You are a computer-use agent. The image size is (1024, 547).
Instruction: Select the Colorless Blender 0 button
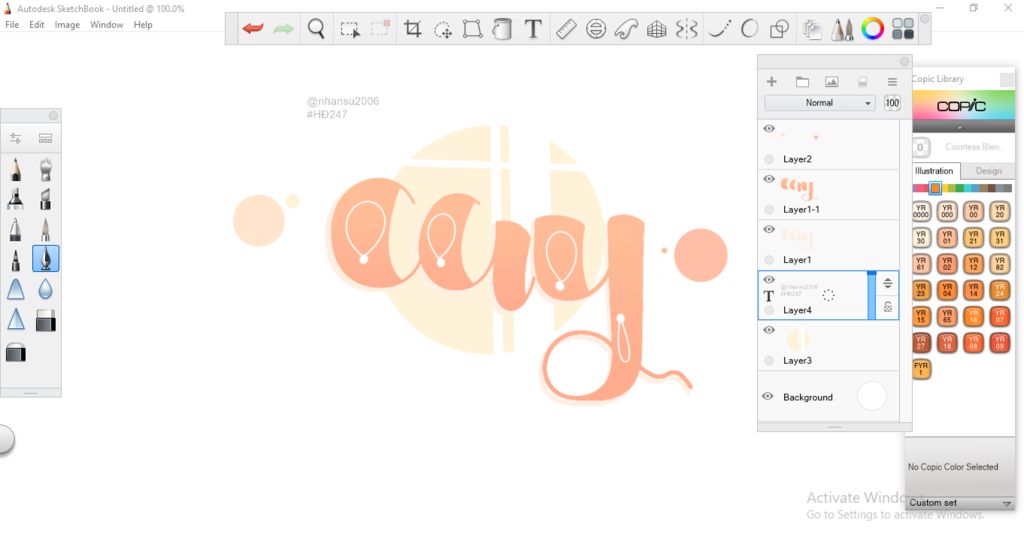[920, 147]
